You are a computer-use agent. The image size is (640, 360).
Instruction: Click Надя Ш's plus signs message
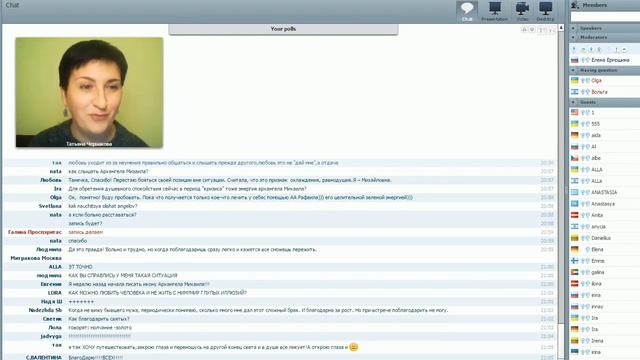[x=81, y=302]
